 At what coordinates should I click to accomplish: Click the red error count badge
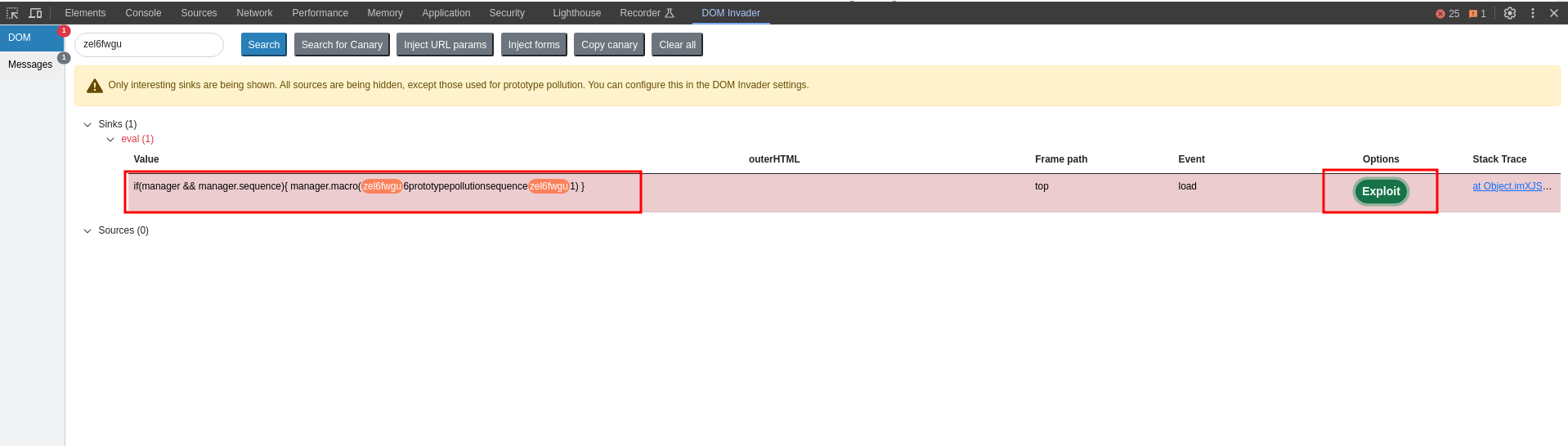1447,14
